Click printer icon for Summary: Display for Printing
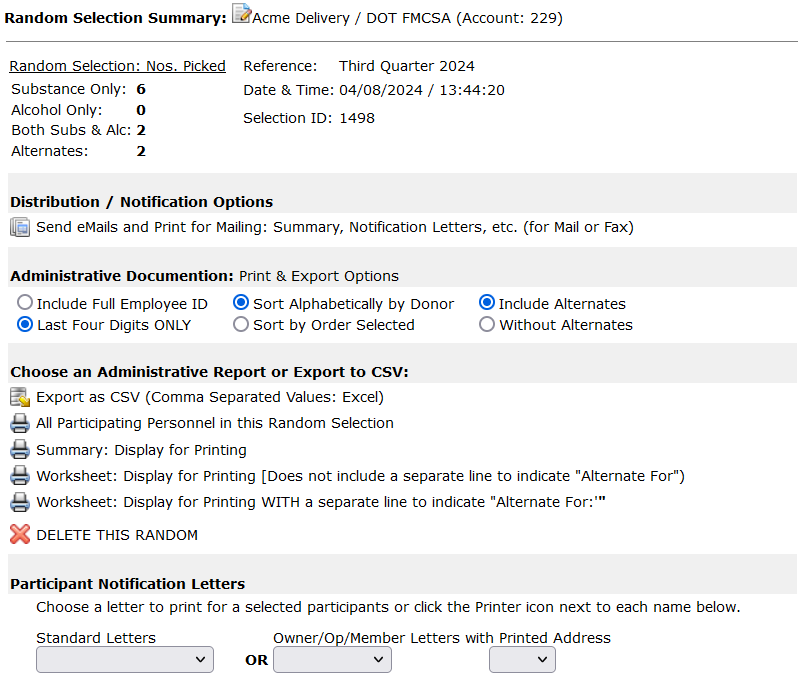Screen dimensions: 803x675 coord(20,450)
